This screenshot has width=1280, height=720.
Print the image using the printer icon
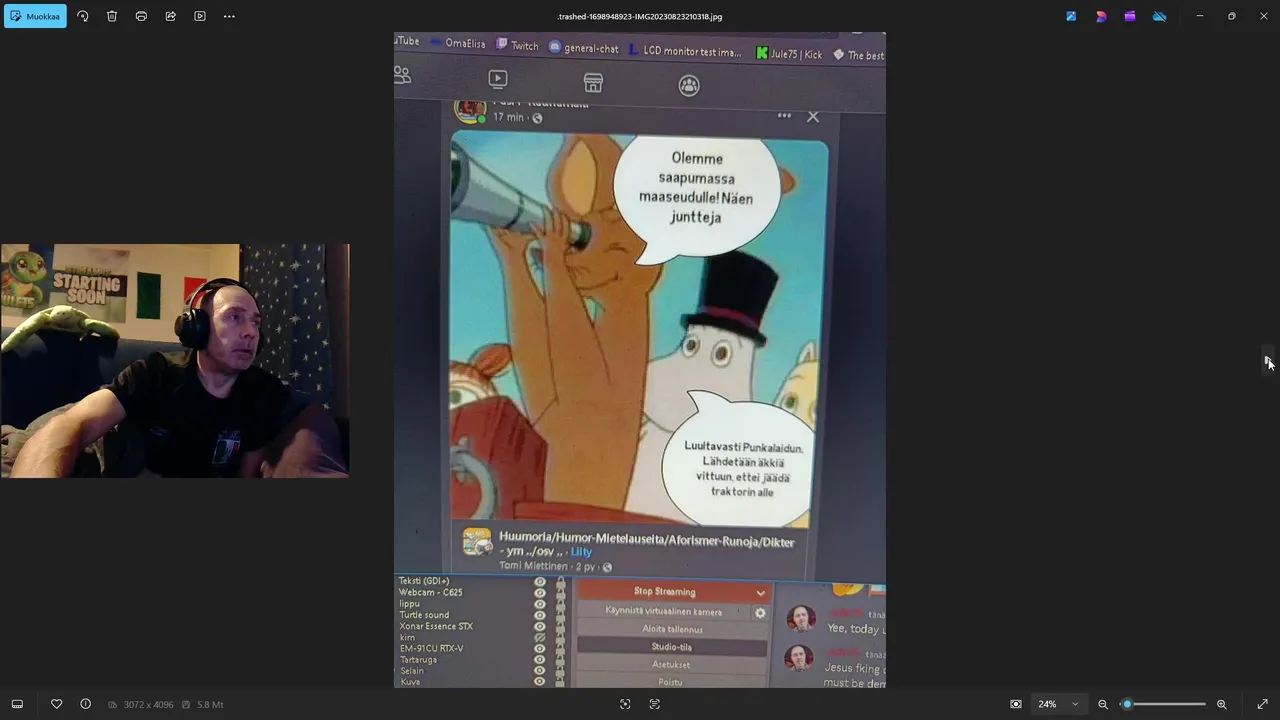click(x=141, y=16)
